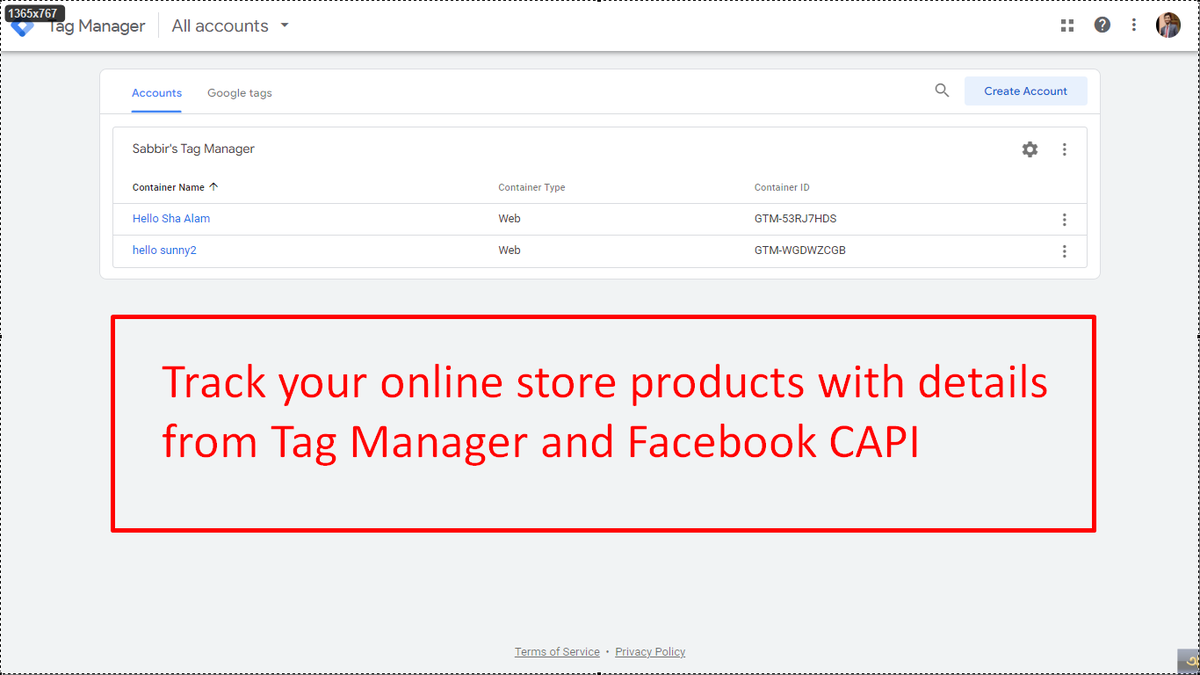
Task: Switch to the Accounts tab
Action: (157, 93)
